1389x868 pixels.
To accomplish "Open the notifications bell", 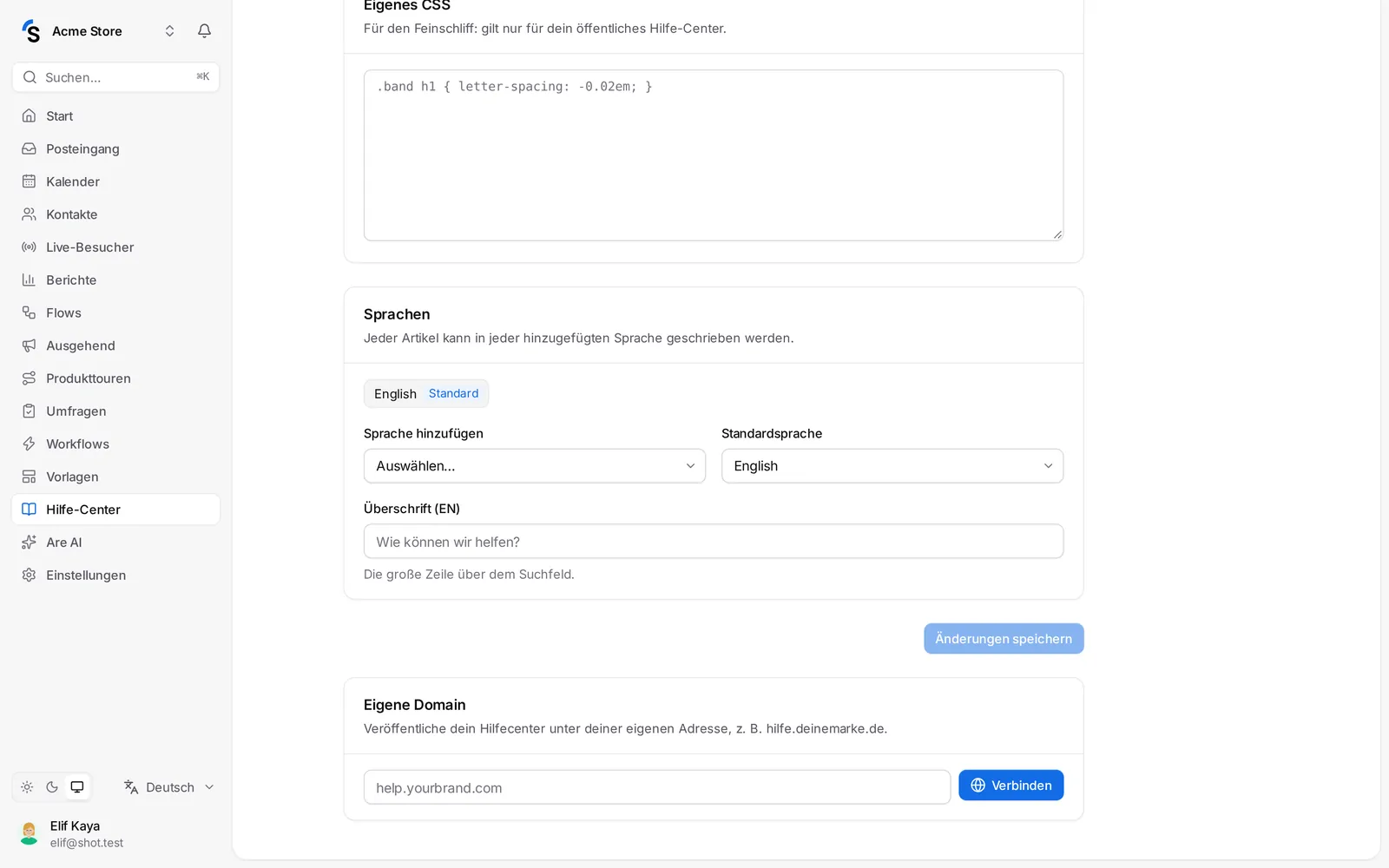I will coord(204,31).
